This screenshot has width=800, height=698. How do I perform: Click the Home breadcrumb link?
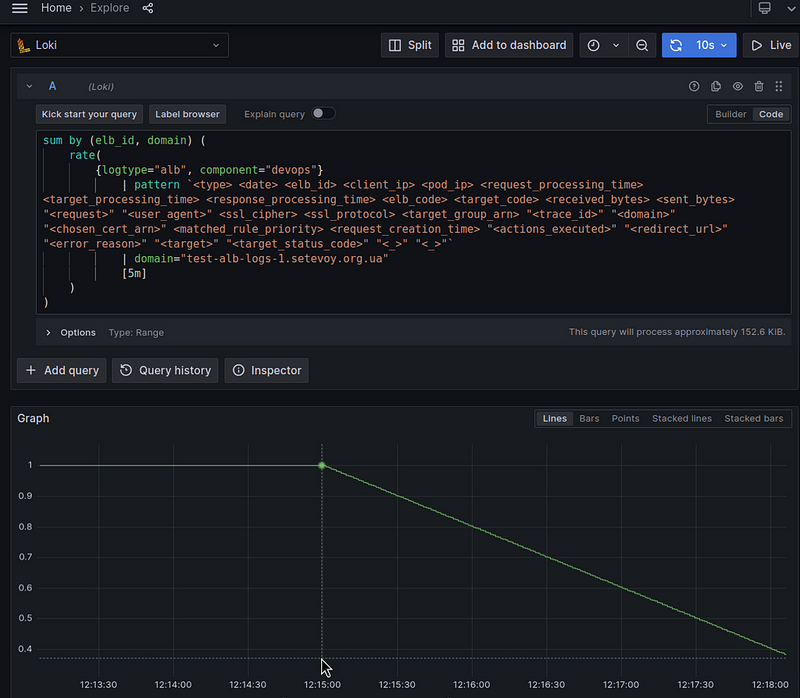56,8
